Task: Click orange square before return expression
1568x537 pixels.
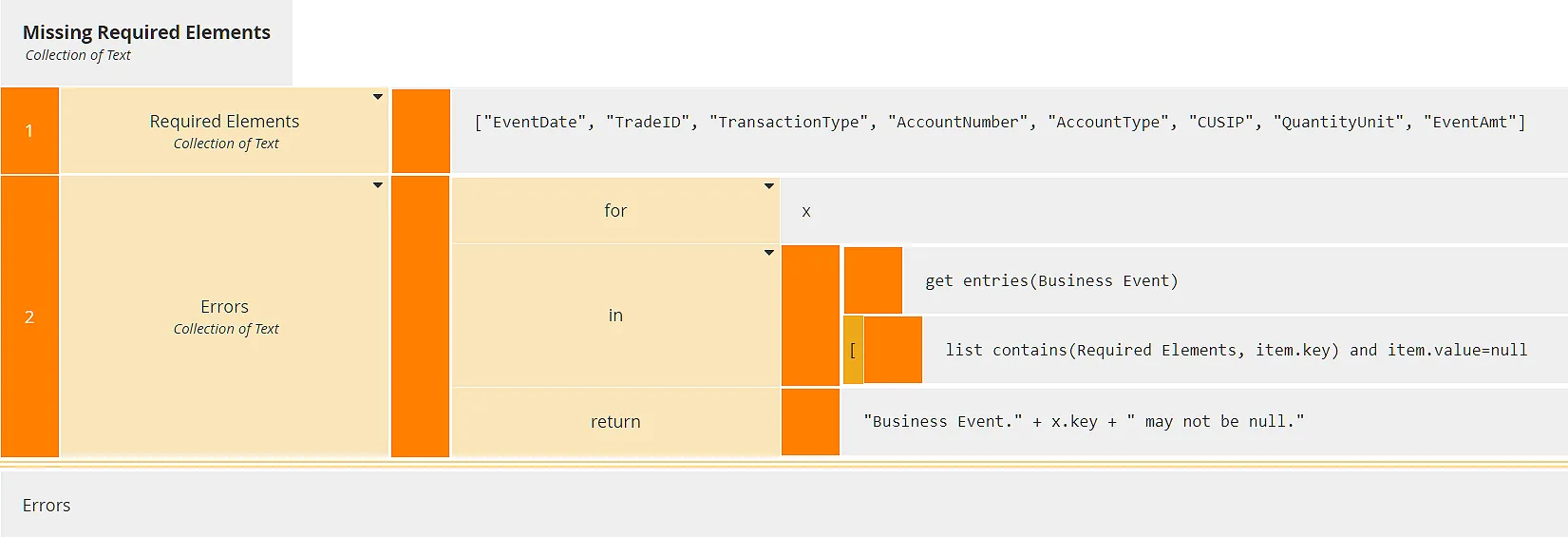Action: click(x=810, y=421)
